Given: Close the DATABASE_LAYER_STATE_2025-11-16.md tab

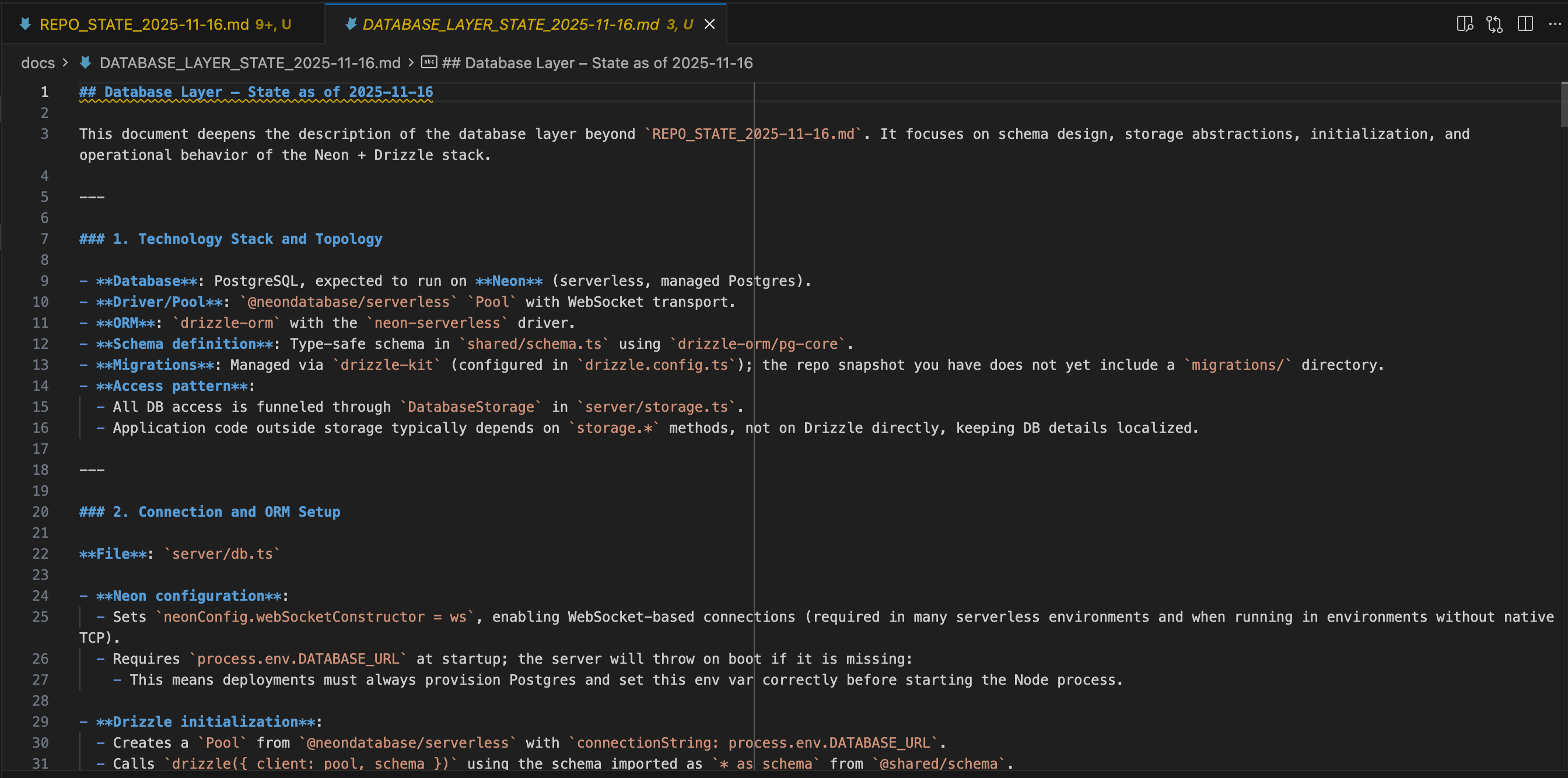Looking at the screenshot, I should click(710, 24).
